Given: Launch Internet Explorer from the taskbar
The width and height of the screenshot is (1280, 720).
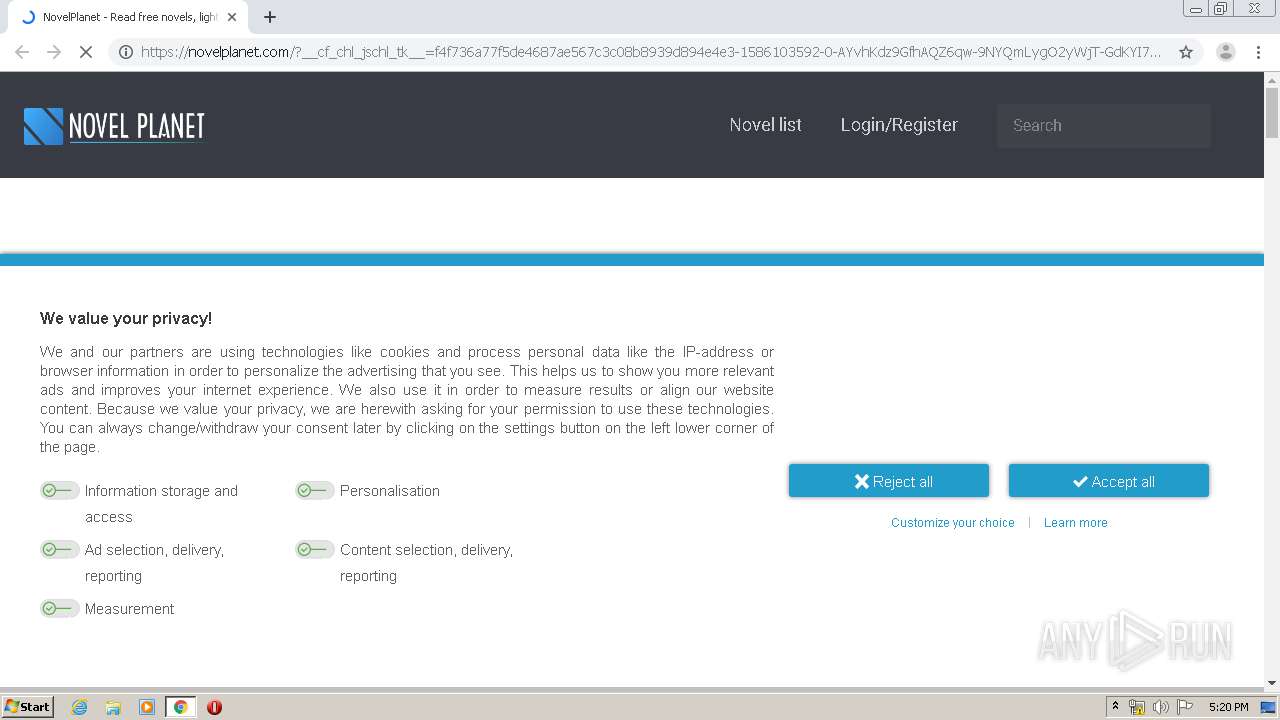Looking at the screenshot, I should coord(79,707).
